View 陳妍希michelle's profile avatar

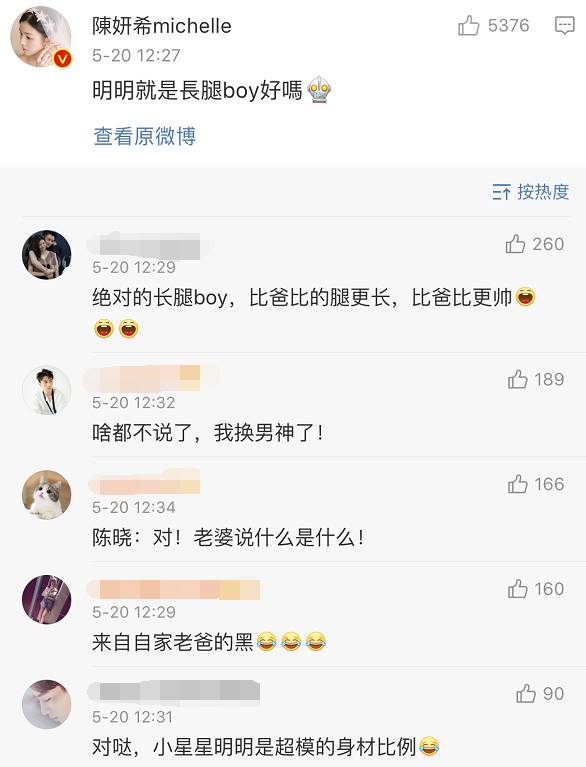41,36
